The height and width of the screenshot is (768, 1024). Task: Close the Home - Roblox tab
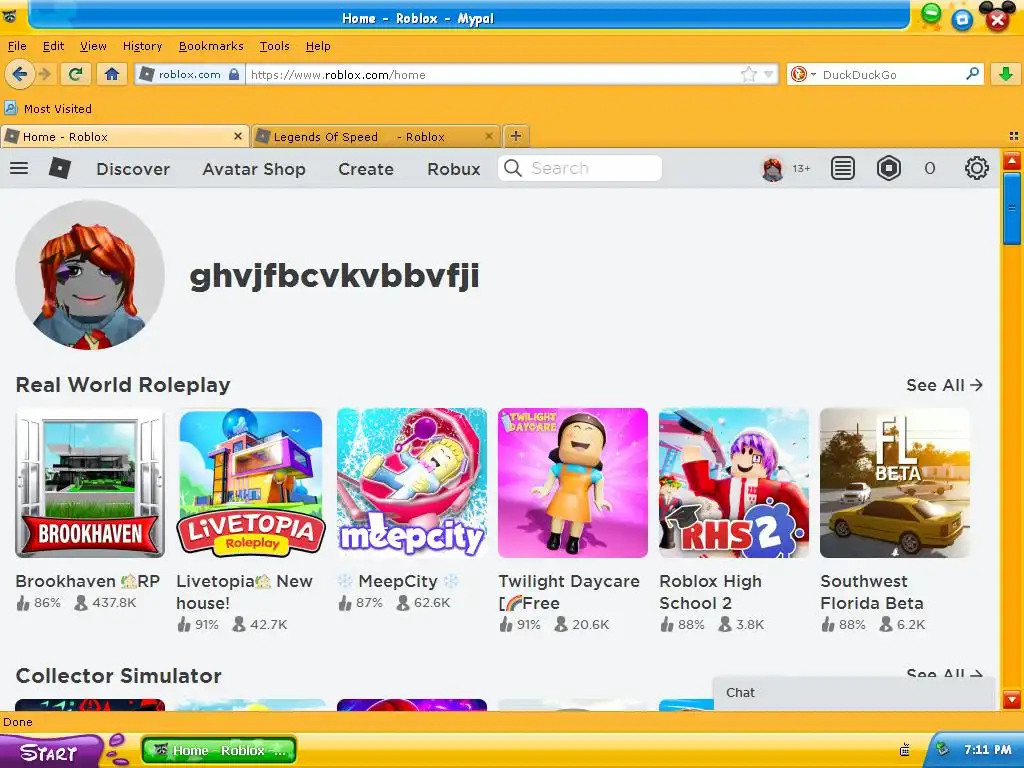238,136
